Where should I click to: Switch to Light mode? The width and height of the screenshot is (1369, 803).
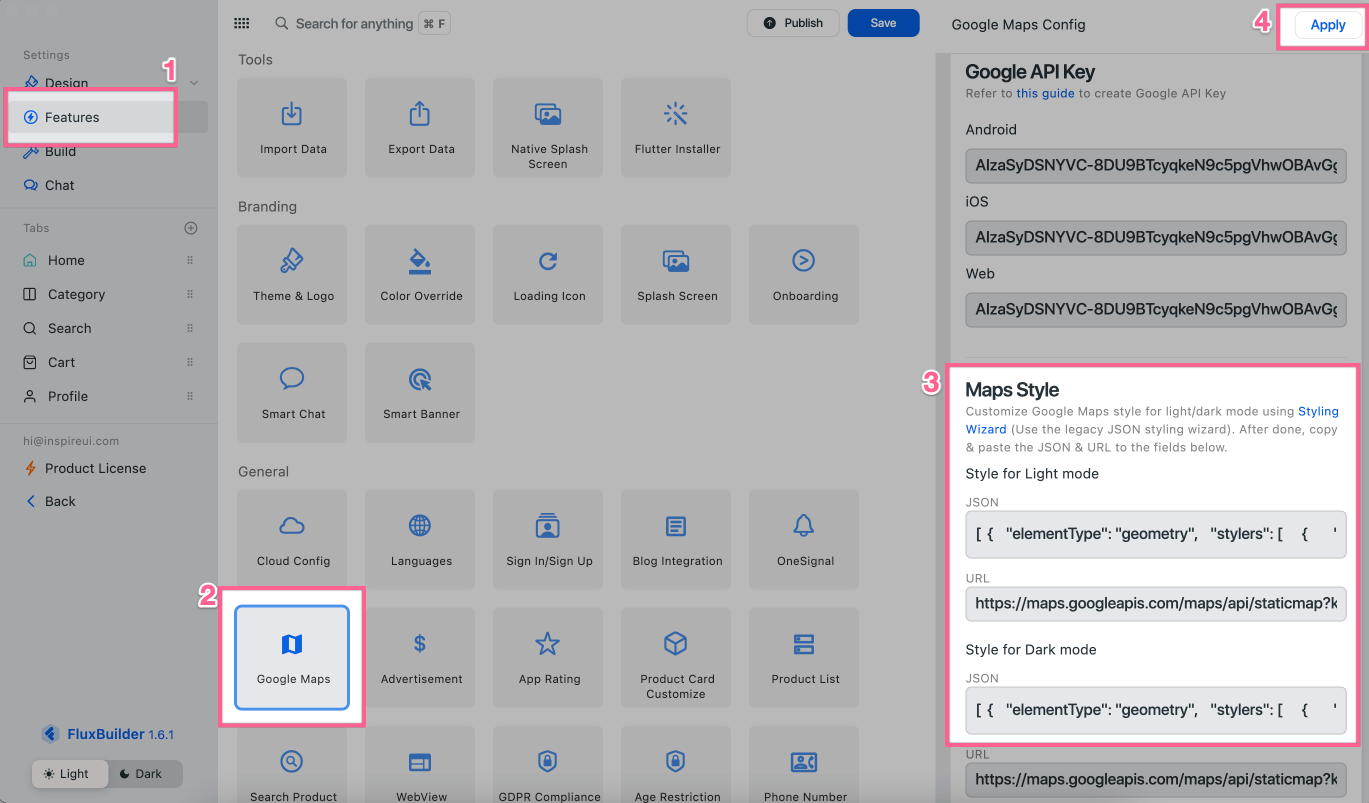pyautogui.click(x=64, y=774)
